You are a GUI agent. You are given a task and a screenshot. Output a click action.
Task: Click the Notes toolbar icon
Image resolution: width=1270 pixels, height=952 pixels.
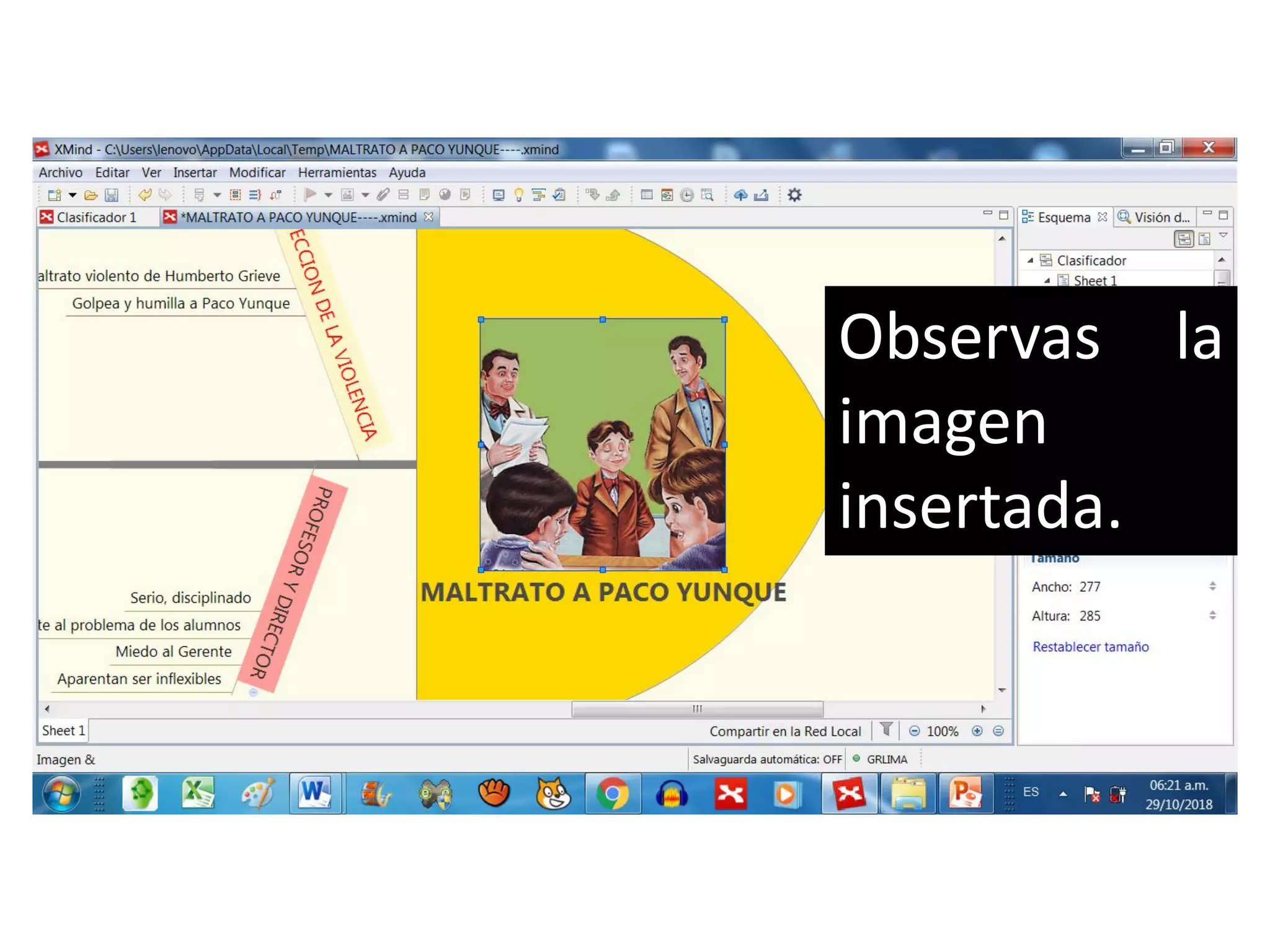[x=424, y=195]
